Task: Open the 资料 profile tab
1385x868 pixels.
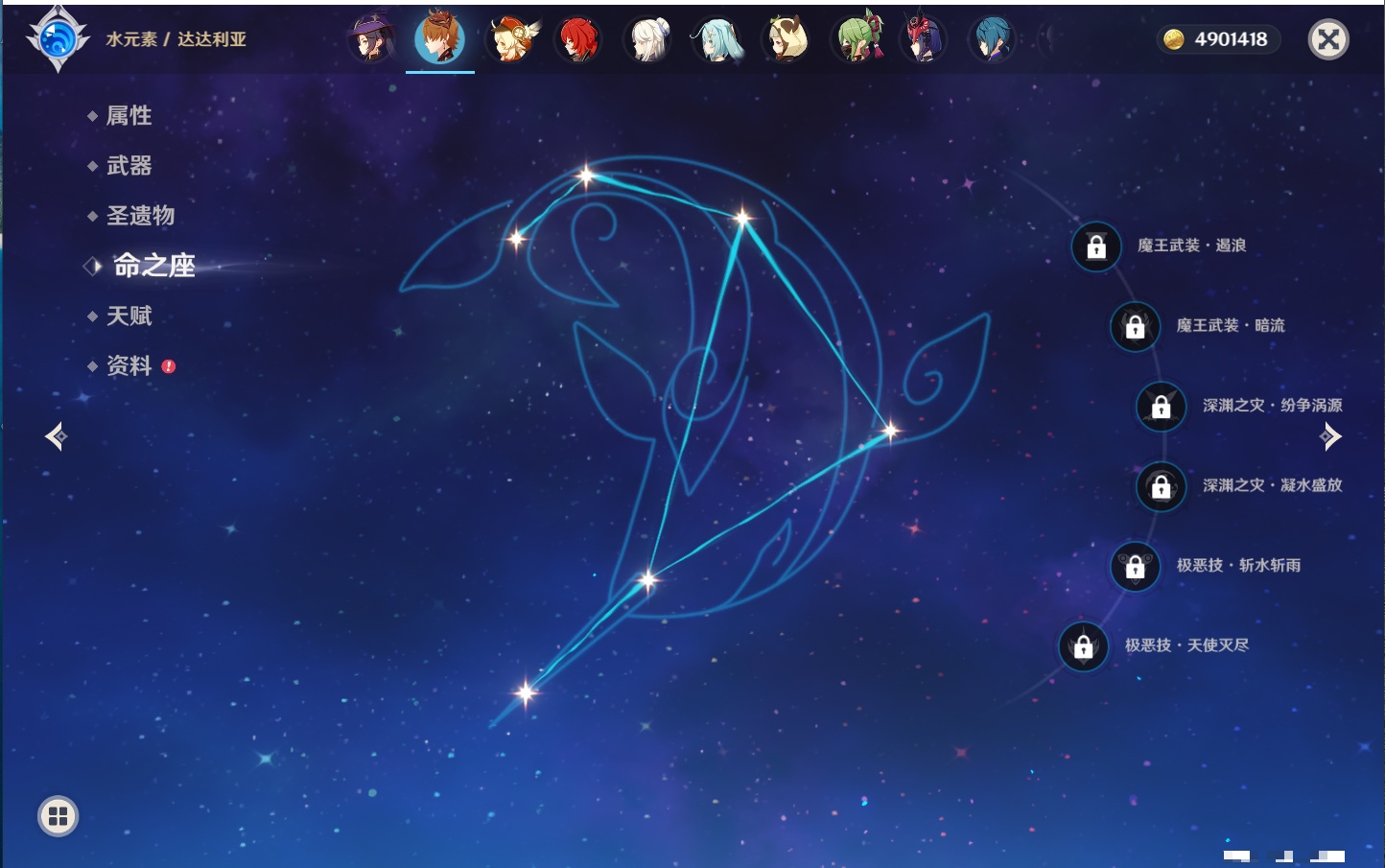Action: coord(129,365)
